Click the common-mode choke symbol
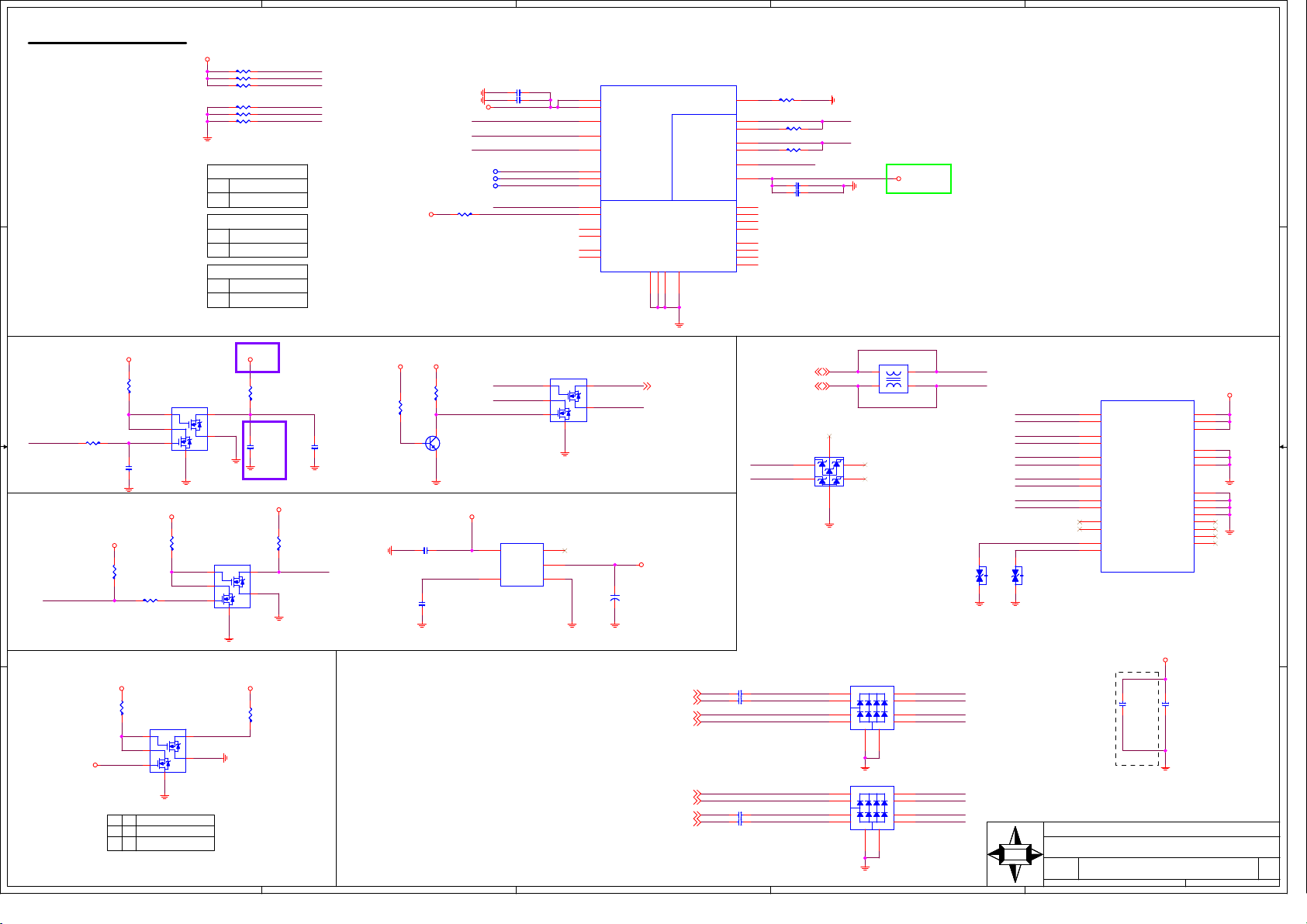This screenshot has height=924, width=1307. click(894, 379)
